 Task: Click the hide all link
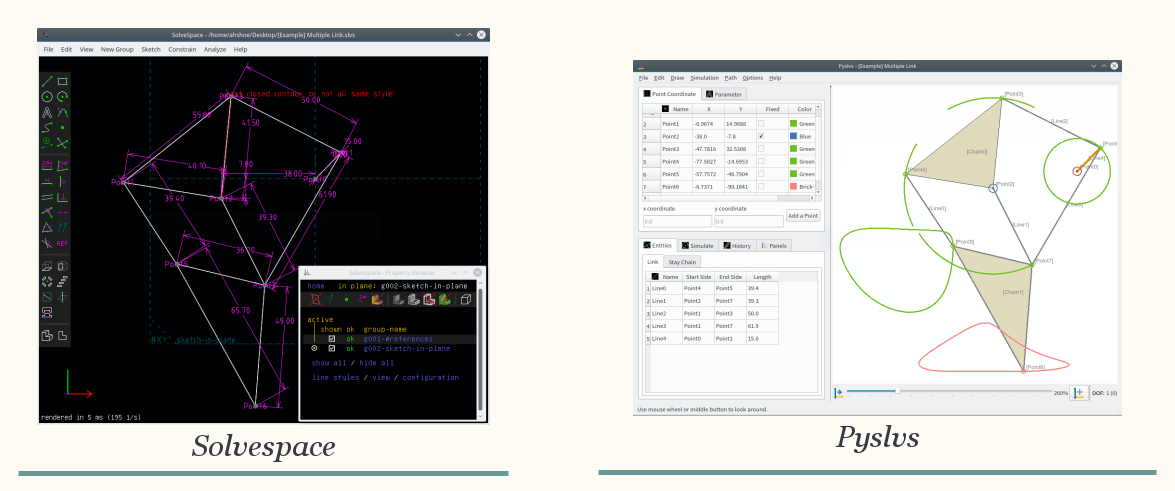pos(377,363)
